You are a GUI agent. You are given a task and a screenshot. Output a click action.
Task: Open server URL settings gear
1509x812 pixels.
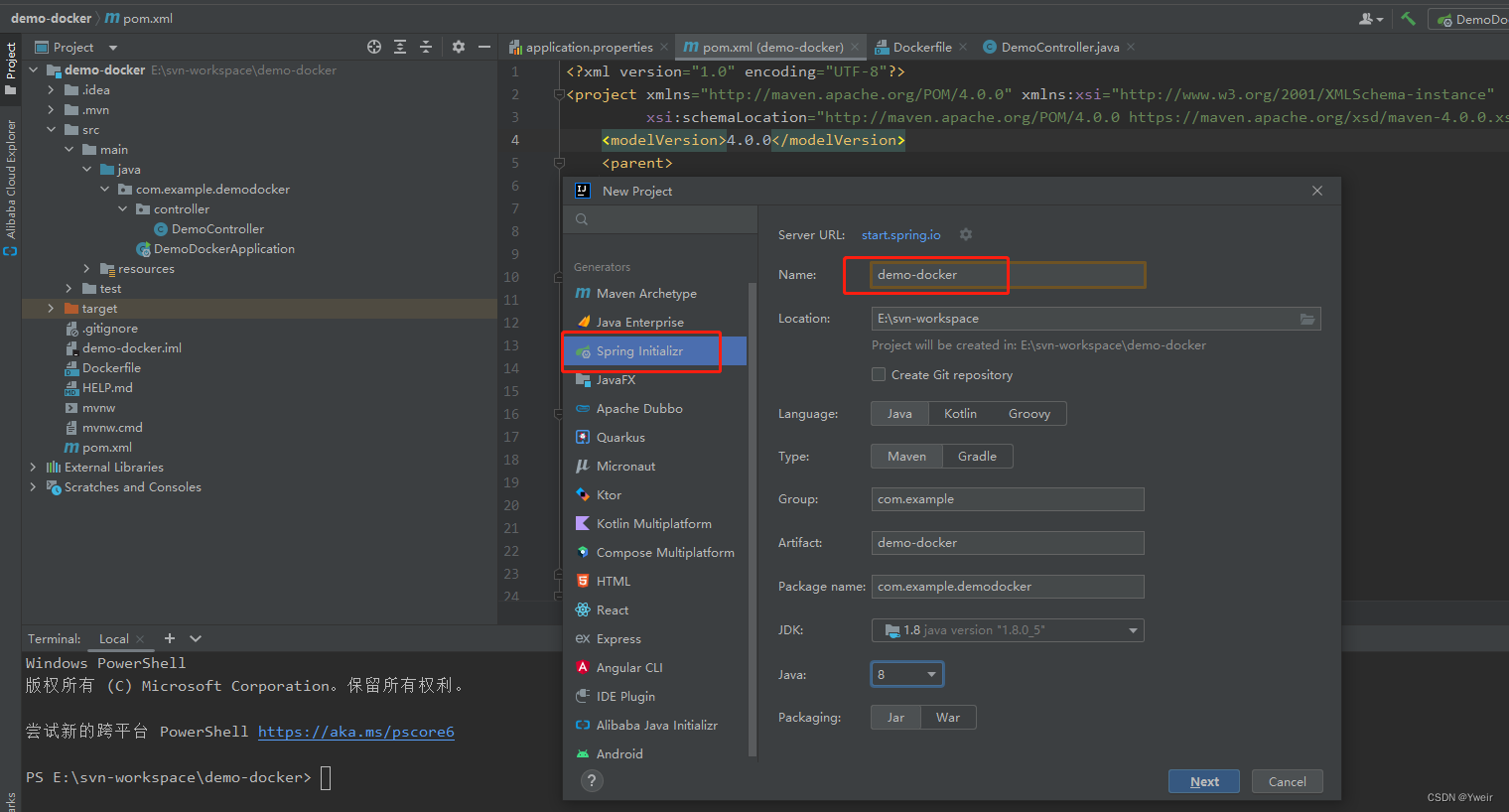(x=966, y=235)
